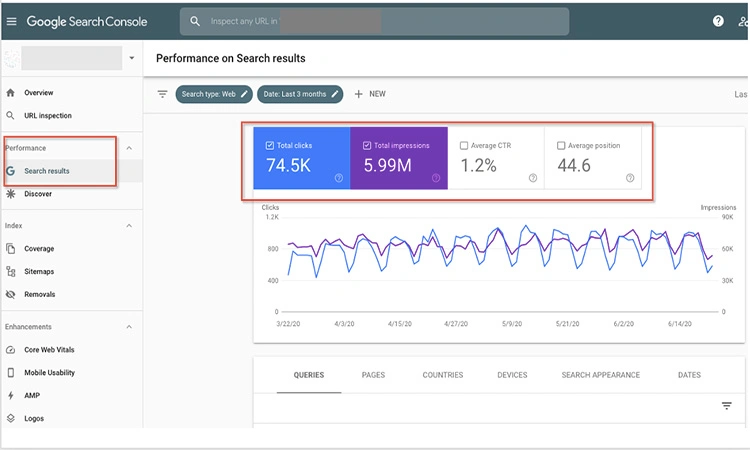
Task: Click the Total clicks help icon
Action: pos(339,178)
